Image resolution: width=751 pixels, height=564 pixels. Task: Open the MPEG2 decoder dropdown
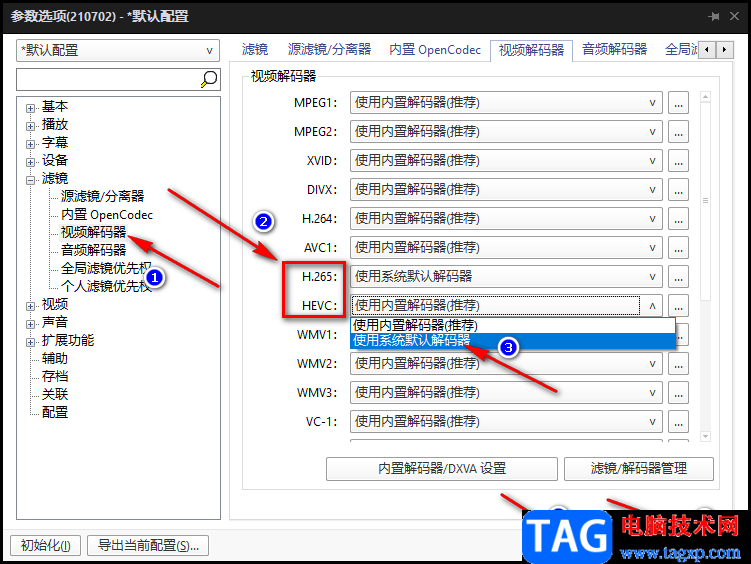(506, 132)
